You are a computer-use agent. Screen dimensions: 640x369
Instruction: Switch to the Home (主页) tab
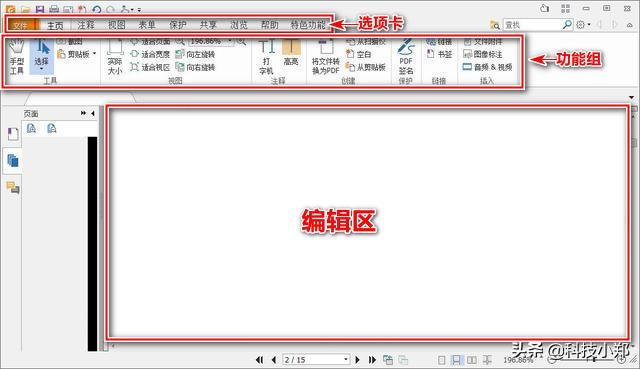click(55, 25)
